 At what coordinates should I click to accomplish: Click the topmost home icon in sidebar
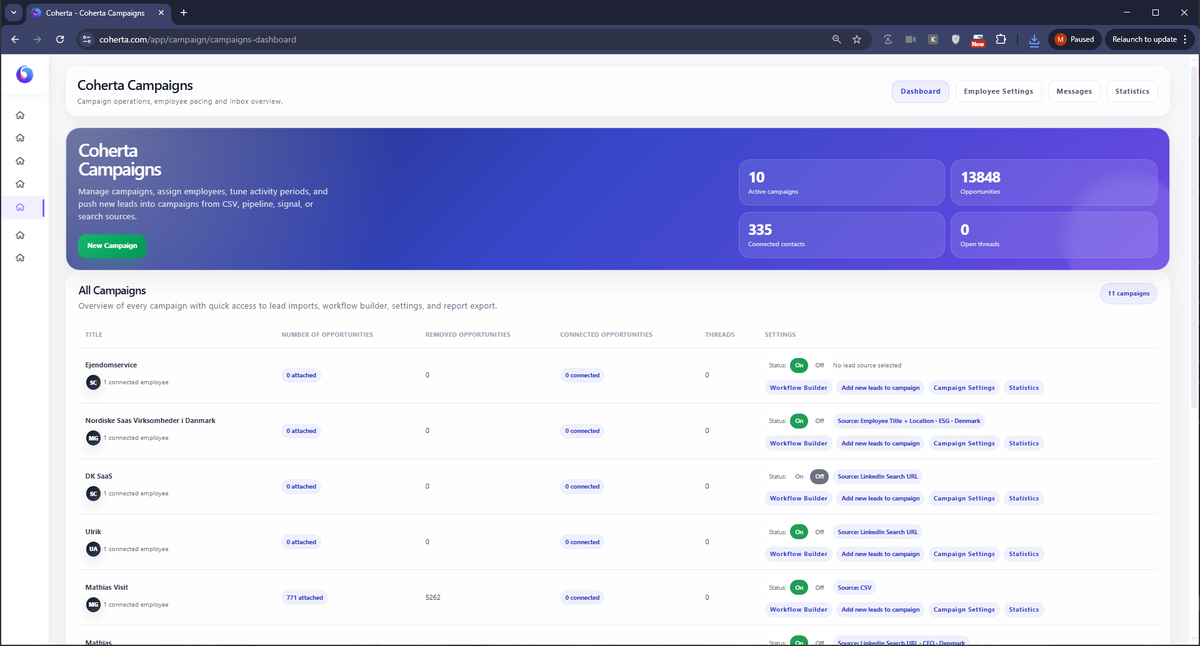coord(20,115)
